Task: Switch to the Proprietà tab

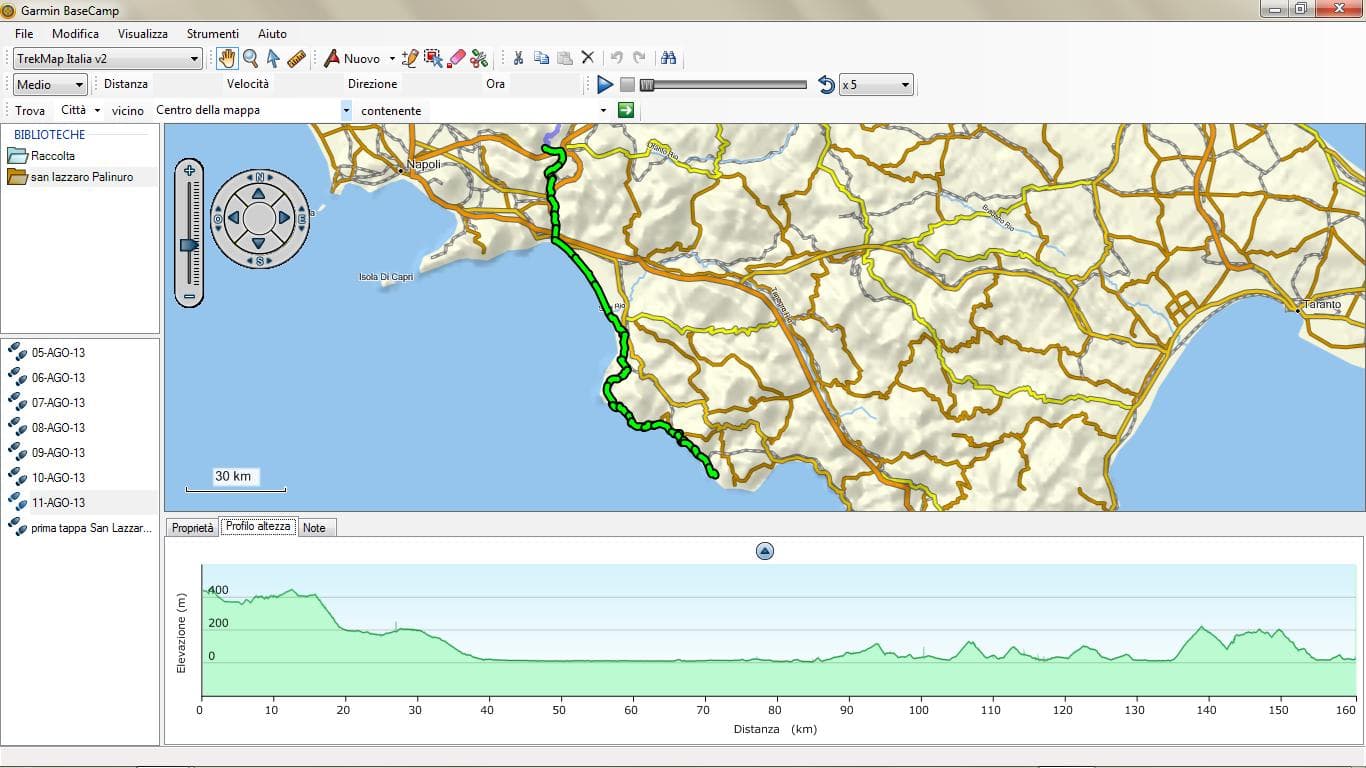Action: pyautogui.click(x=192, y=528)
